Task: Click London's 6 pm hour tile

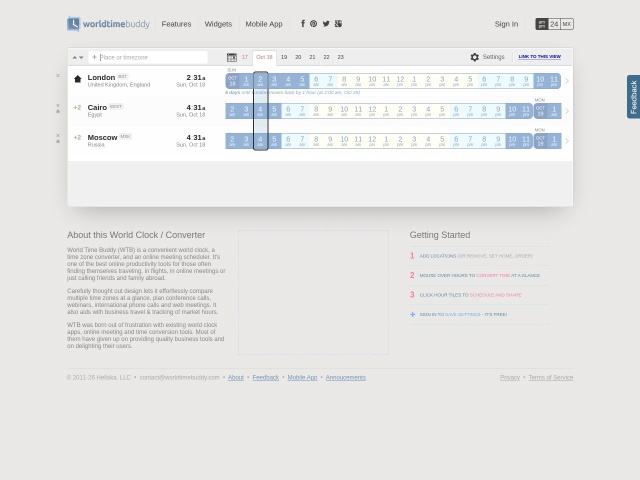Action: point(484,81)
